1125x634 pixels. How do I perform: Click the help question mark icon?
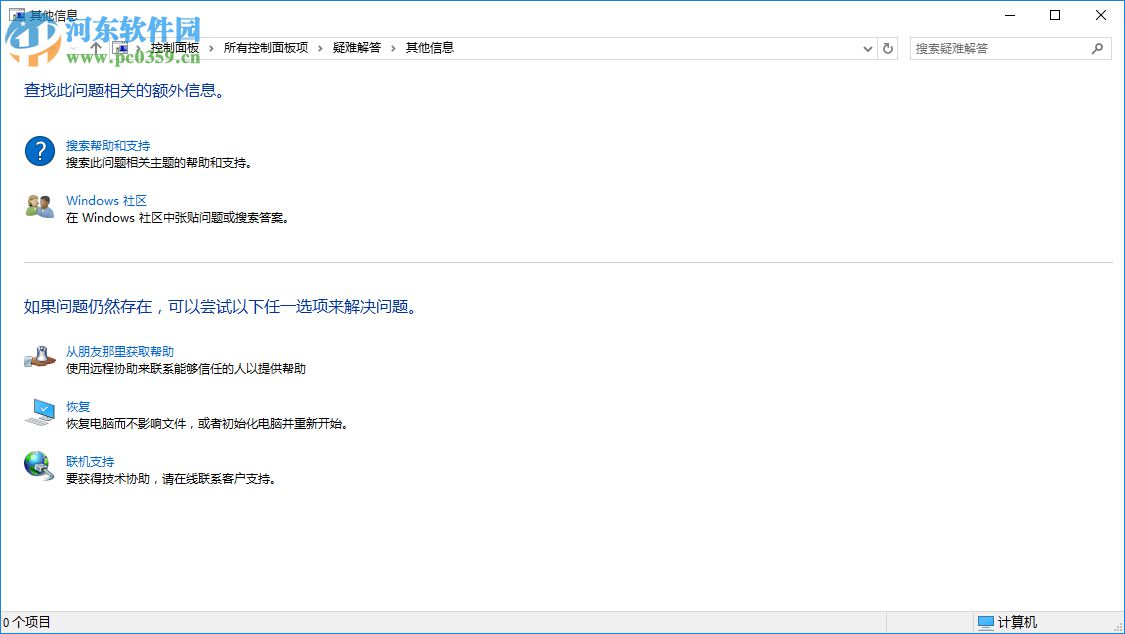tap(38, 152)
